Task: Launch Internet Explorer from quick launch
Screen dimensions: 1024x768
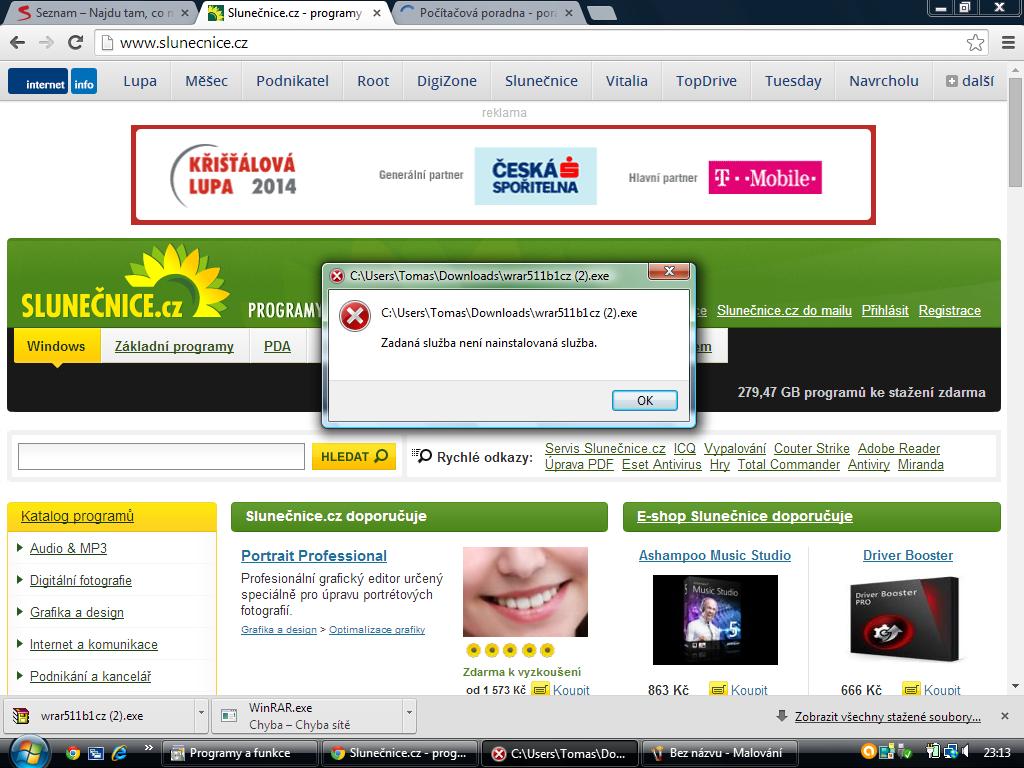Action: [119, 753]
